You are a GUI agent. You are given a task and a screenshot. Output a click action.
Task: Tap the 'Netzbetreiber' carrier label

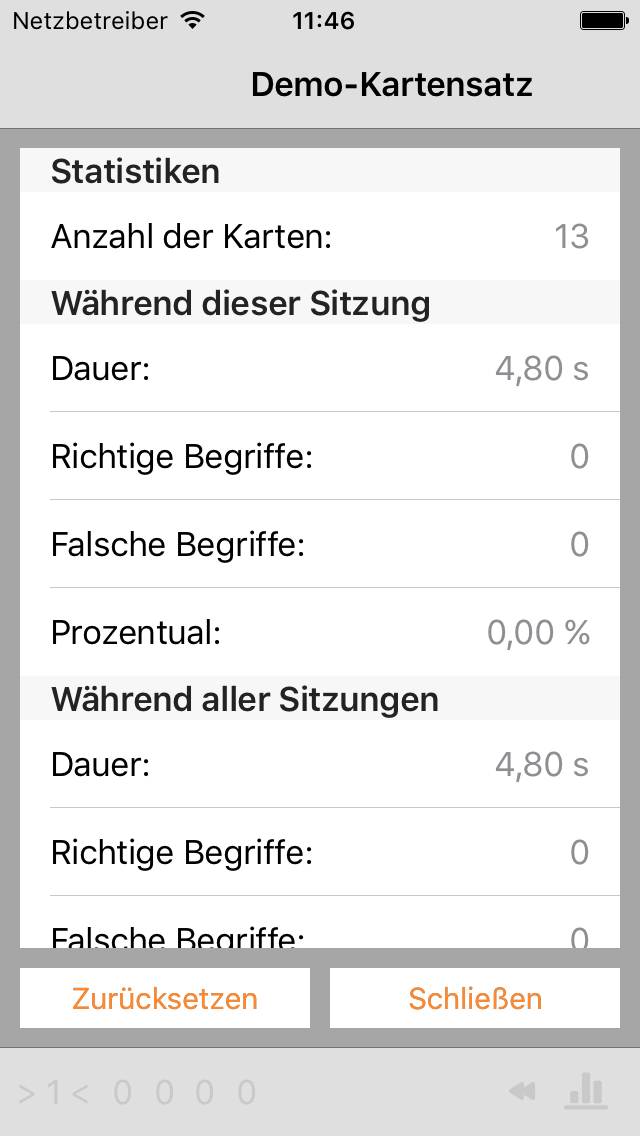pyautogui.click(x=90, y=21)
